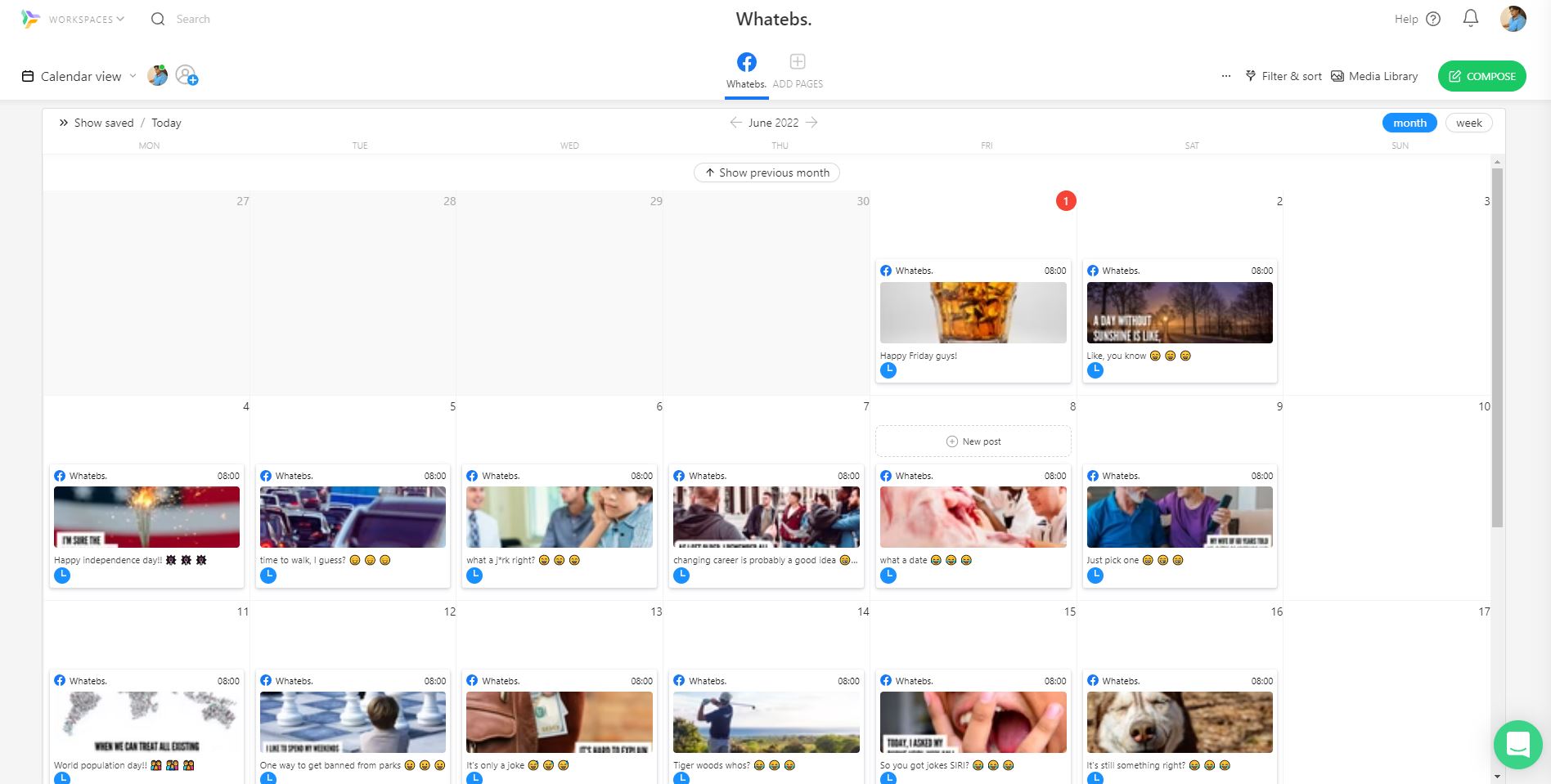The width and height of the screenshot is (1551, 784).
Task: Click the Planable logo icon
Action: [x=30, y=19]
